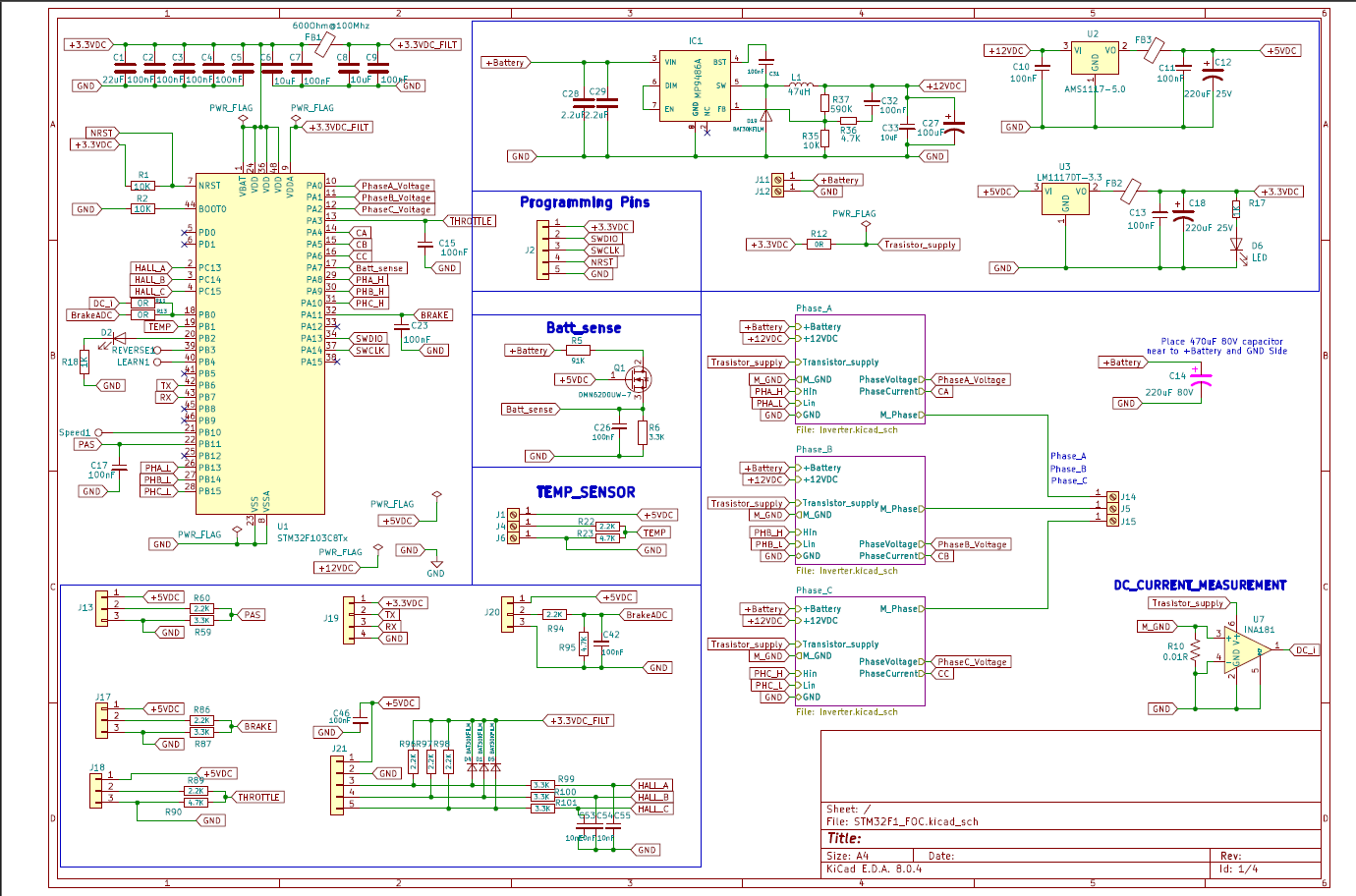The width and height of the screenshot is (1356, 896).
Task: Click the INA181 amplifier U7 triangle symbol
Action: (x=1245, y=650)
